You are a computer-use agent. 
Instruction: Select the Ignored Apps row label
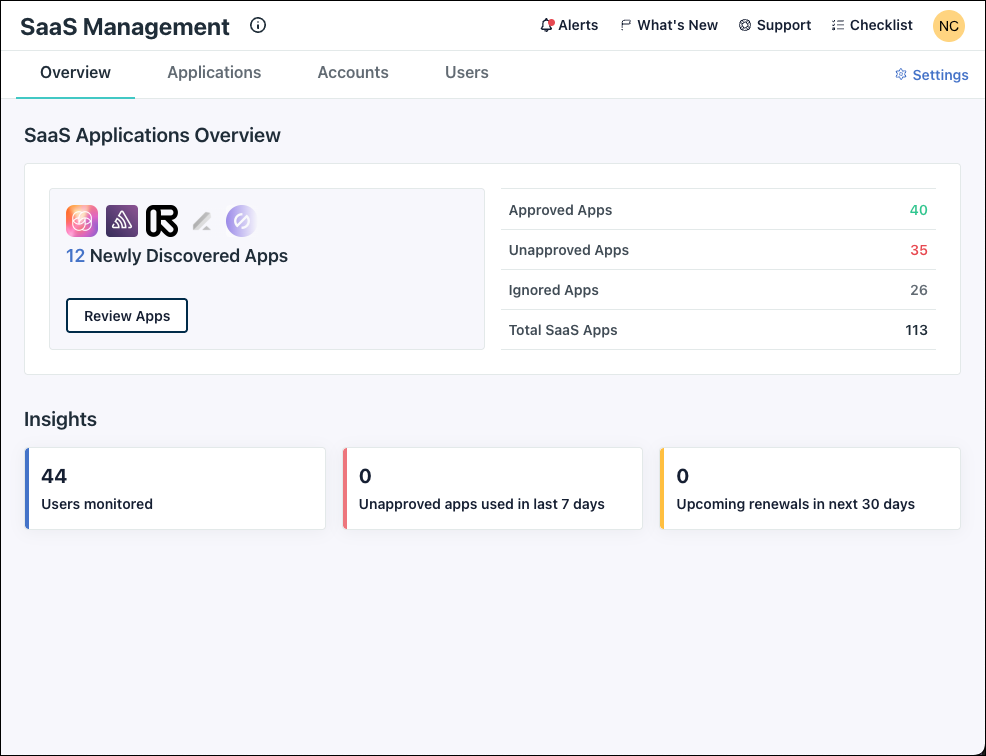coord(553,290)
